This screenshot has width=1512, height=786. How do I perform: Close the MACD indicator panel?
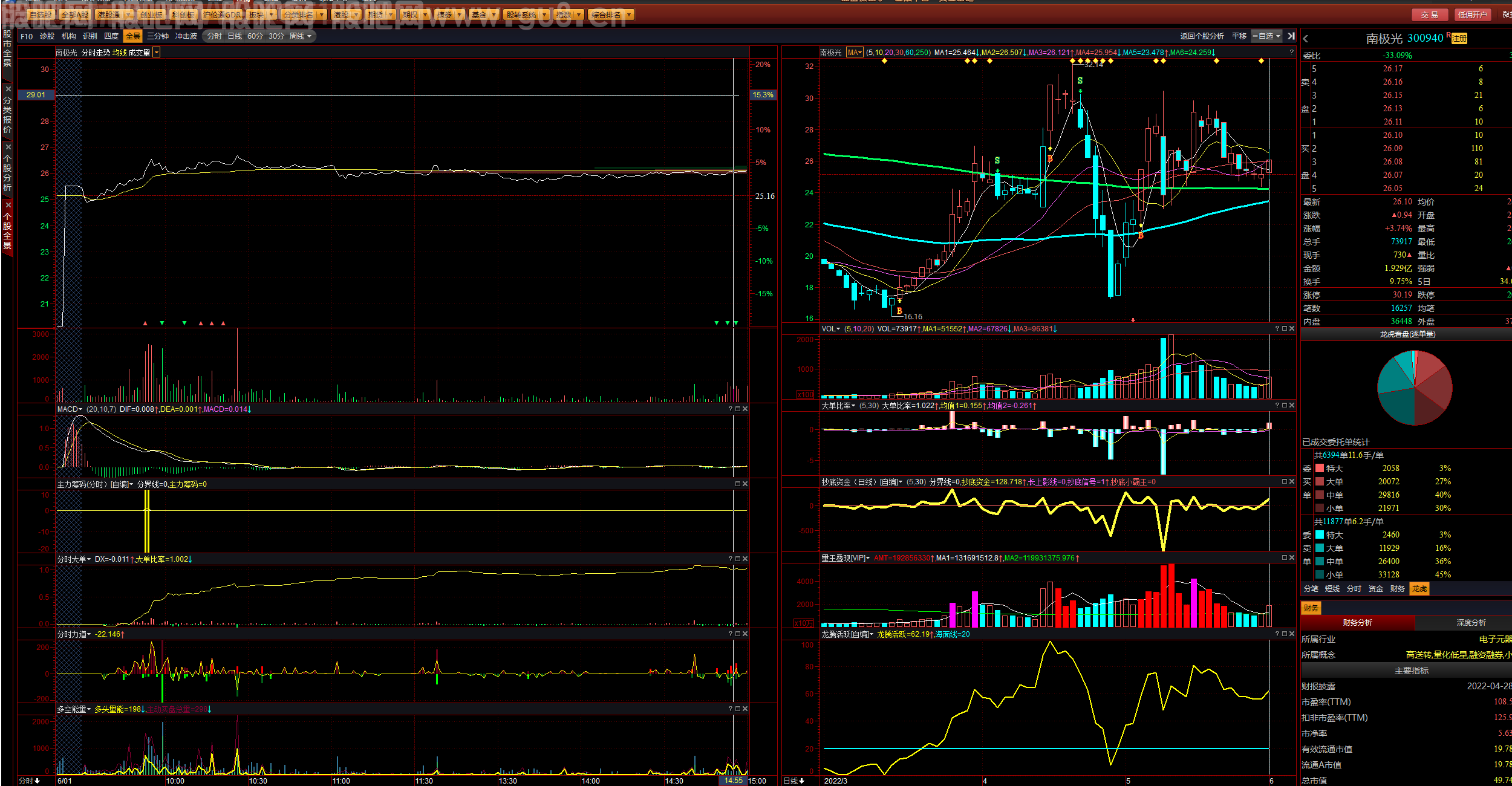(x=745, y=409)
